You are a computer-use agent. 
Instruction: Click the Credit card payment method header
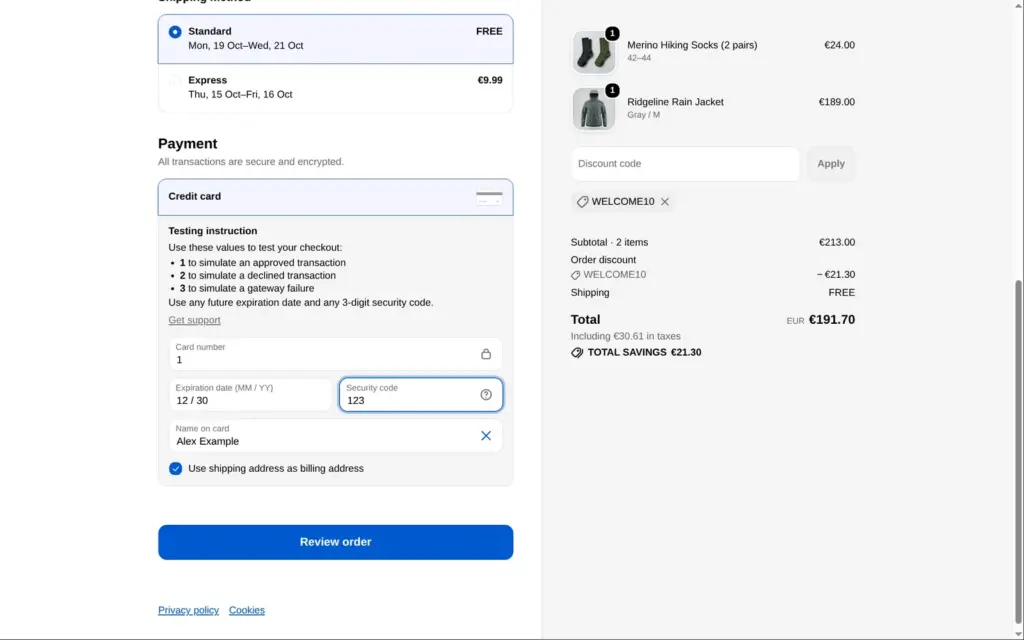point(336,197)
